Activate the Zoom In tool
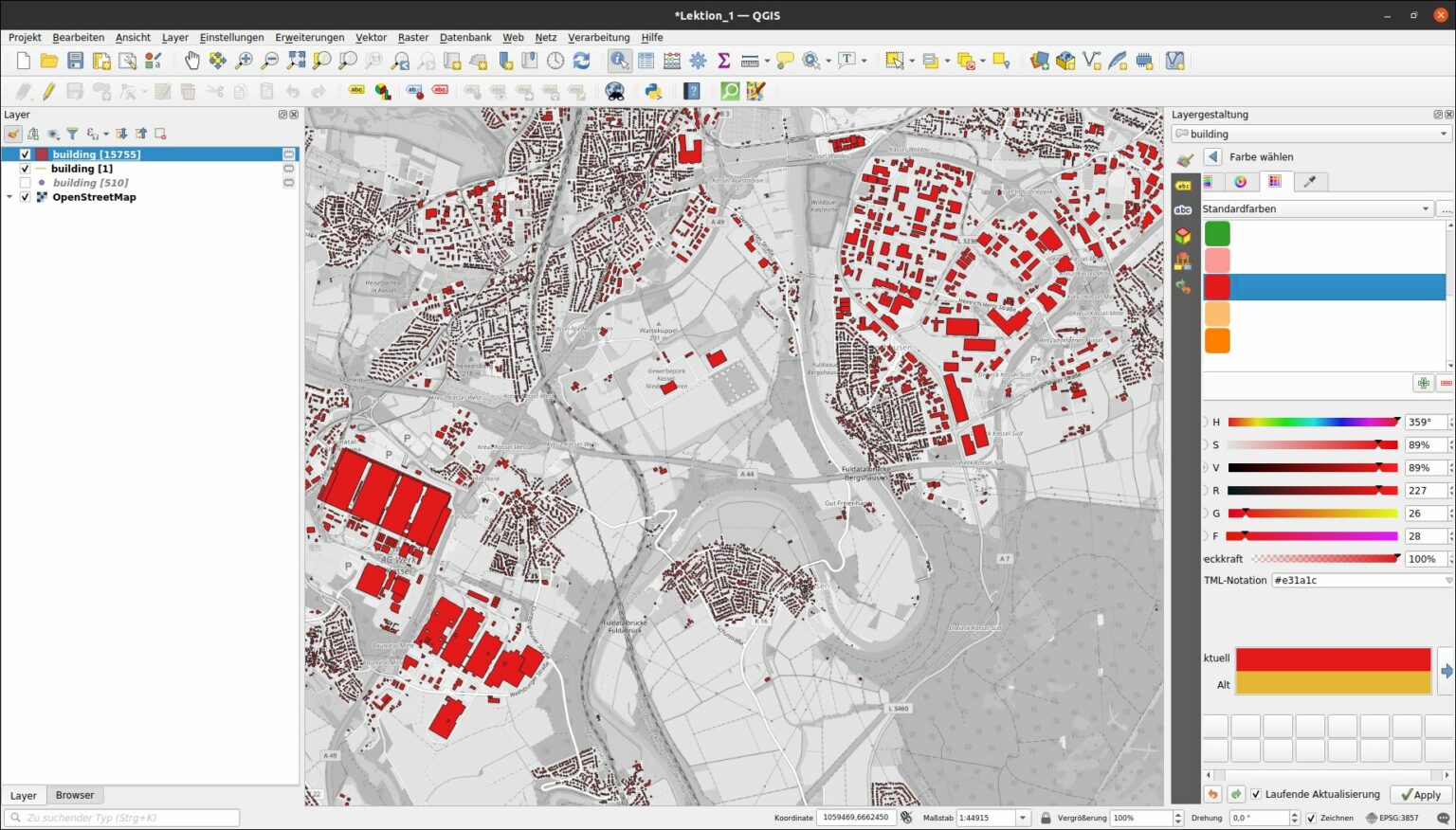1456x830 pixels. tap(245, 60)
